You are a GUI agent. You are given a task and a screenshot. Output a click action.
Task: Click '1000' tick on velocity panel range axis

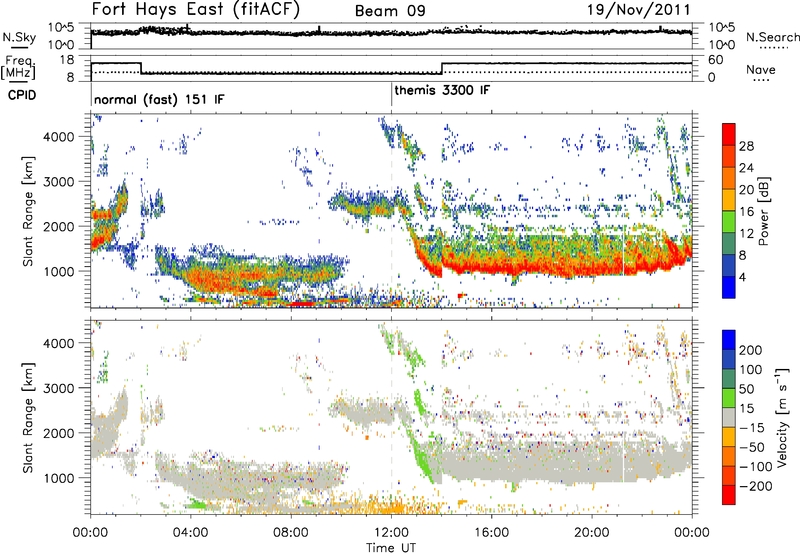[59, 478]
